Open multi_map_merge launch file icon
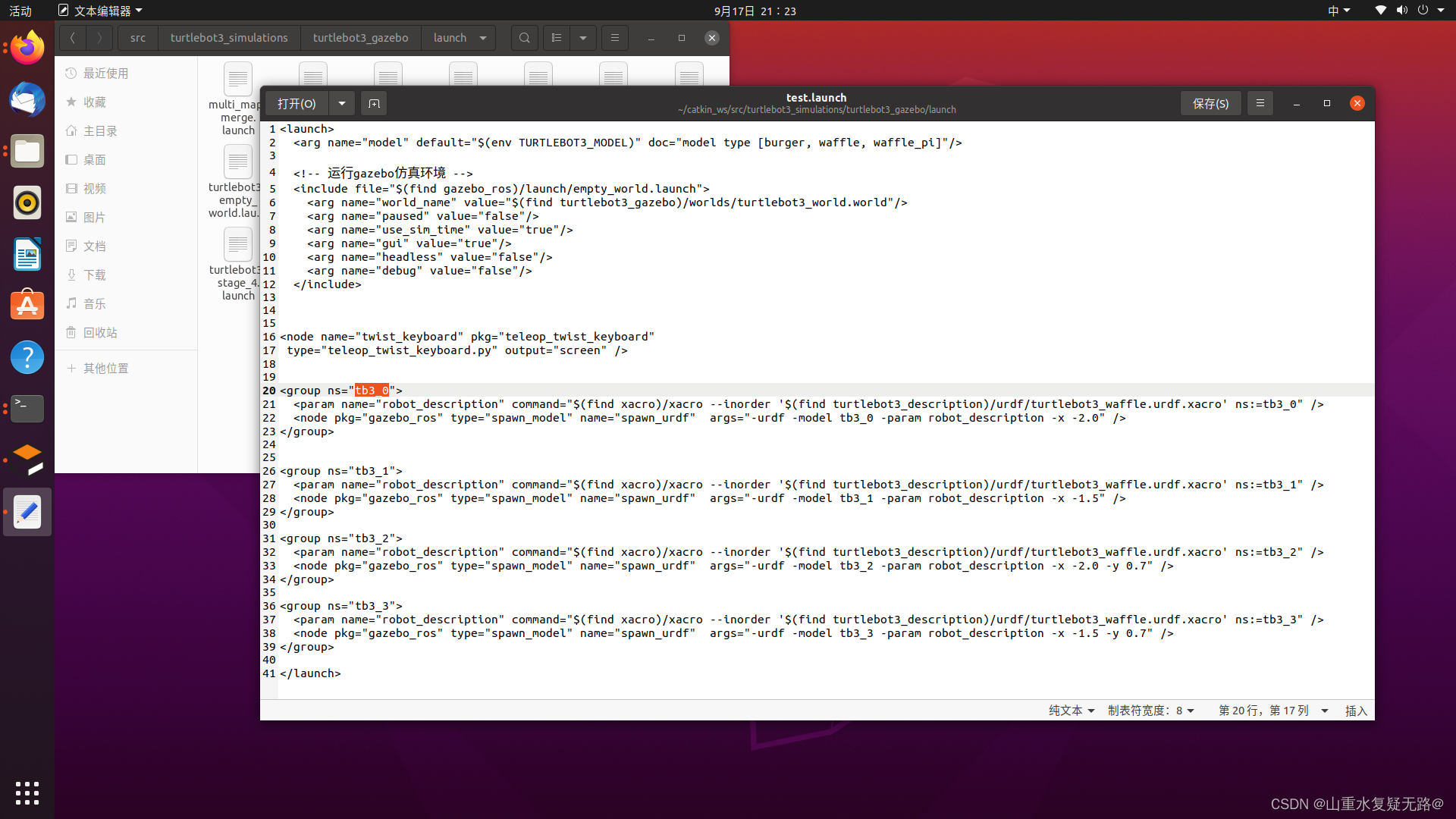The image size is (1456, 819). [237, 79]
